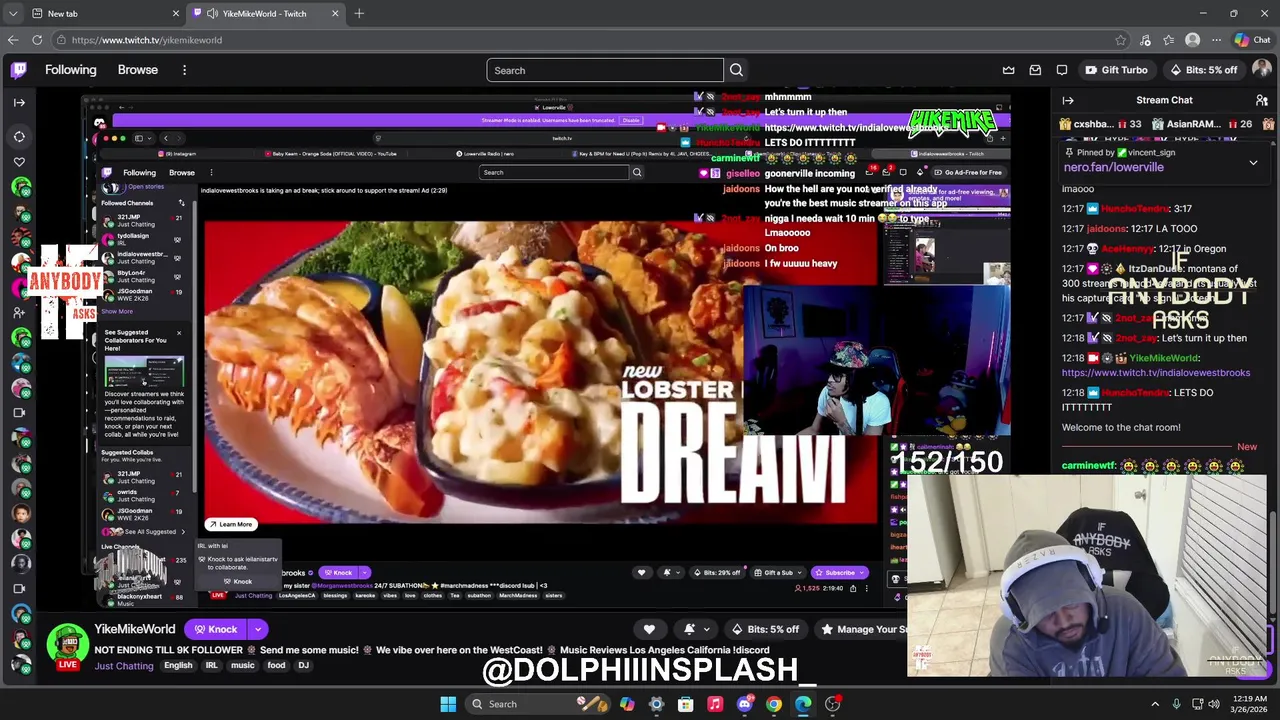Viewport: 1280px width, 720px height.
Task: Reload the page
Action: 37,40
